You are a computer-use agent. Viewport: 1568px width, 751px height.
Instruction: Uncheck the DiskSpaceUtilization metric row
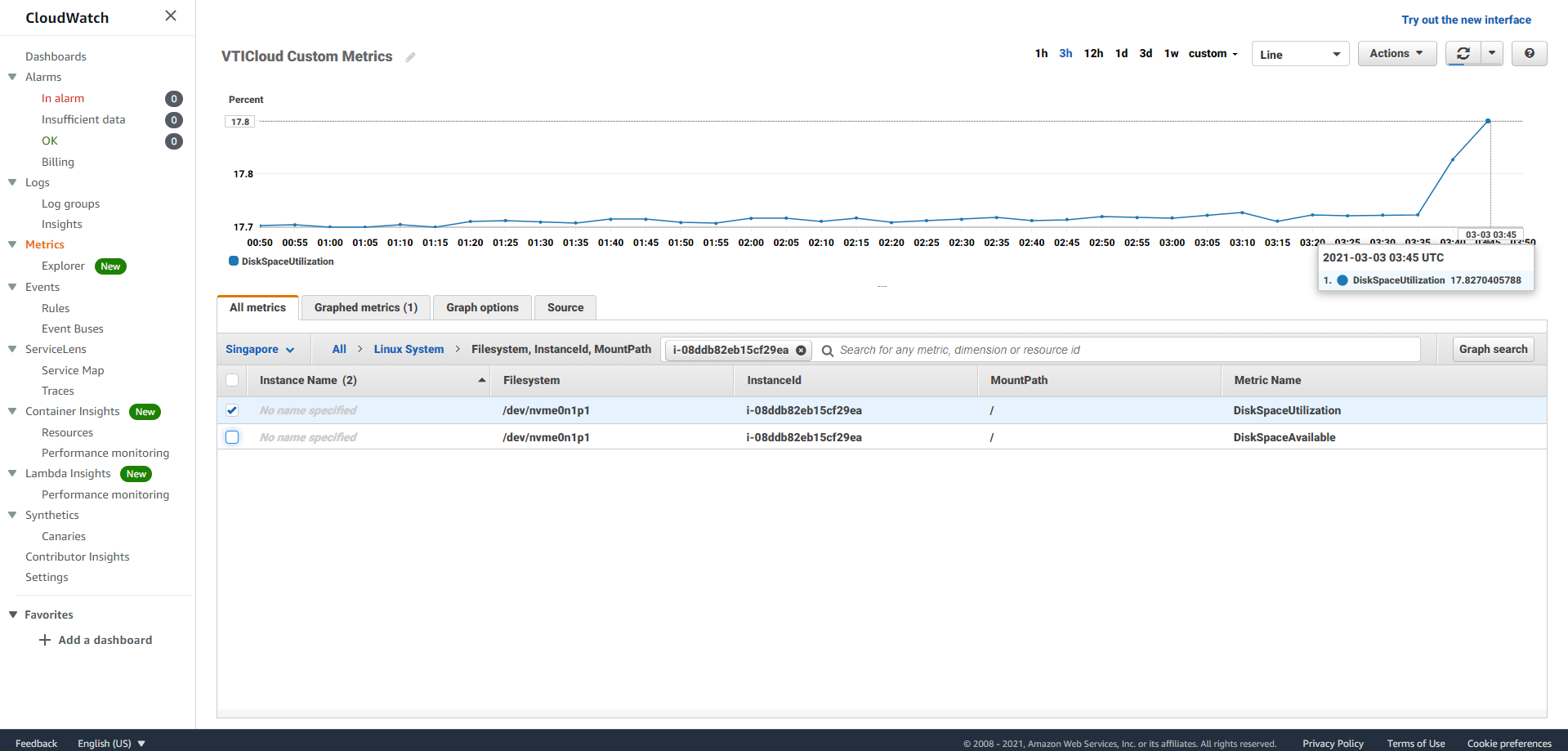(x=232, y=410)
